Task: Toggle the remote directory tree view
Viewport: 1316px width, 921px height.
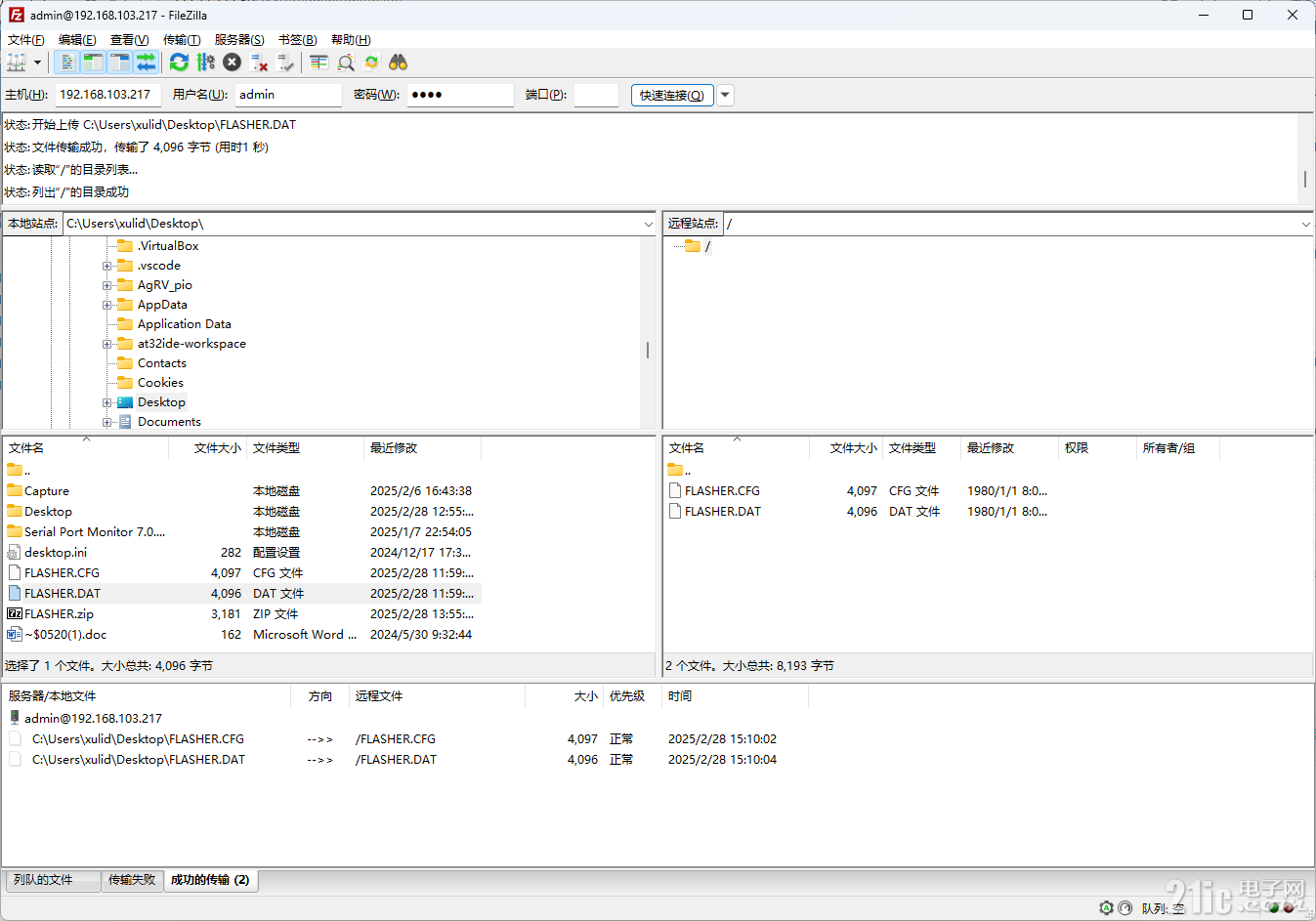Action: pos(119,63)
